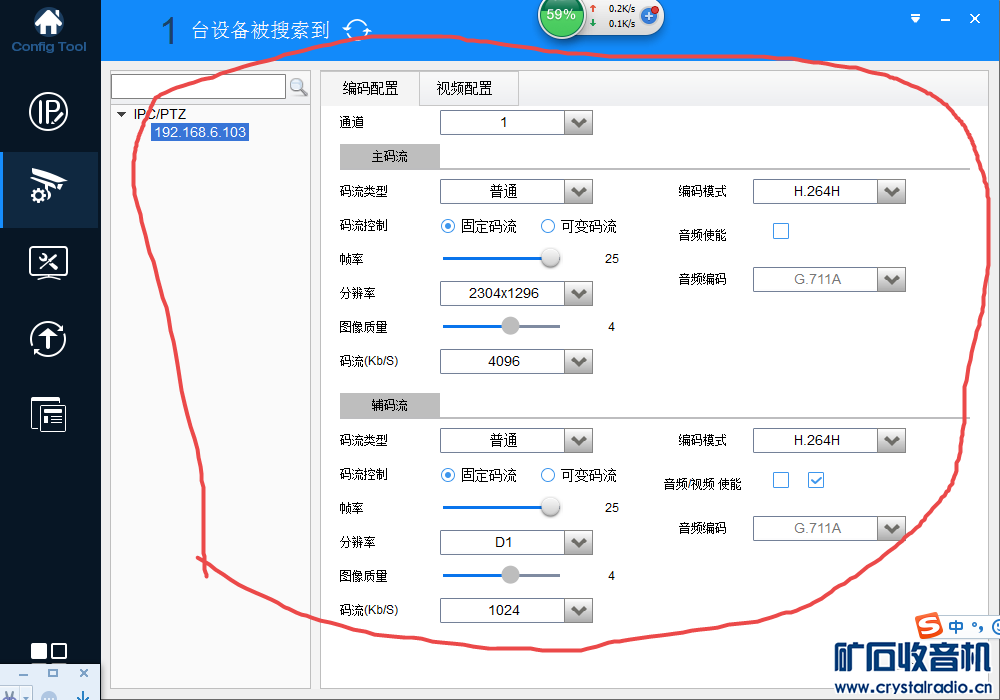The height and width of the screenshot is (700, 1000).
Task: Open the title bar dropdown menu arrow
Action: tap(915, 18)
